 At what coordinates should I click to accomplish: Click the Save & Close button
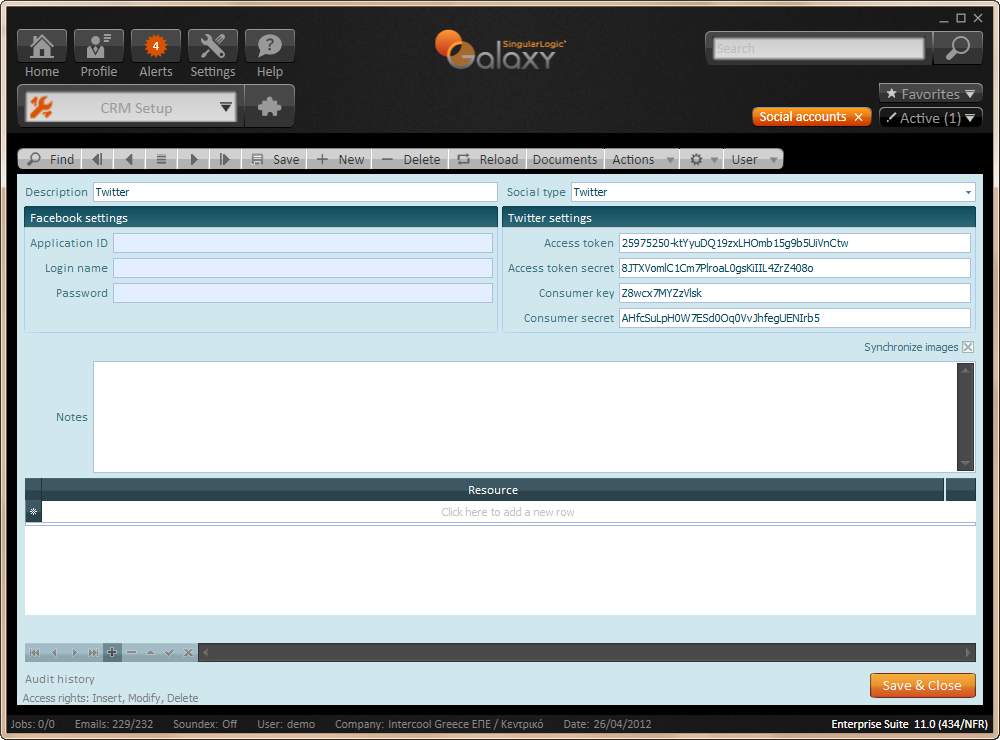click(x=922, y=685)
